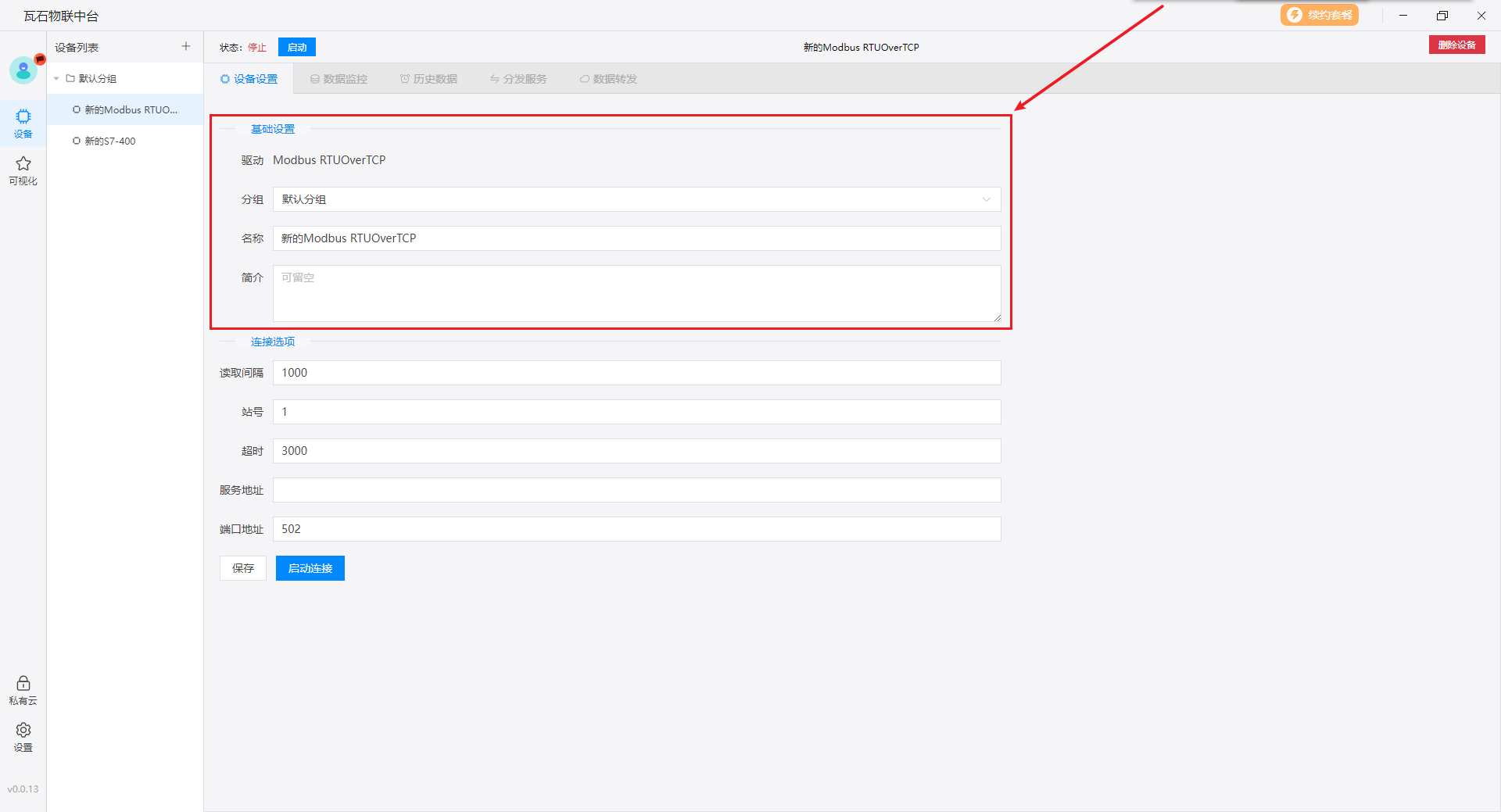Viewport: 1501px width, 812px height.
Task: Select 新的S7-400 device in list
Action: click(x=110, y=141)
